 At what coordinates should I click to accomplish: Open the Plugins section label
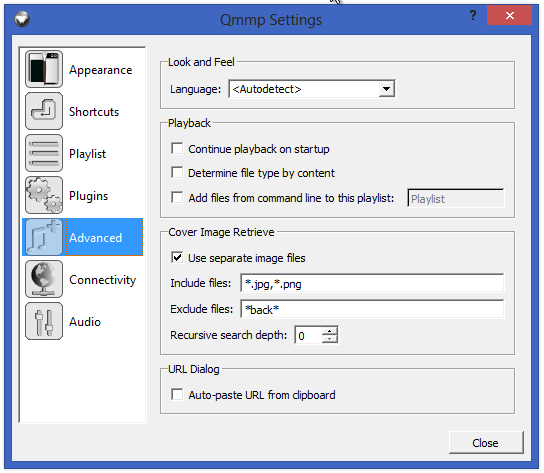tap(88, 196)
